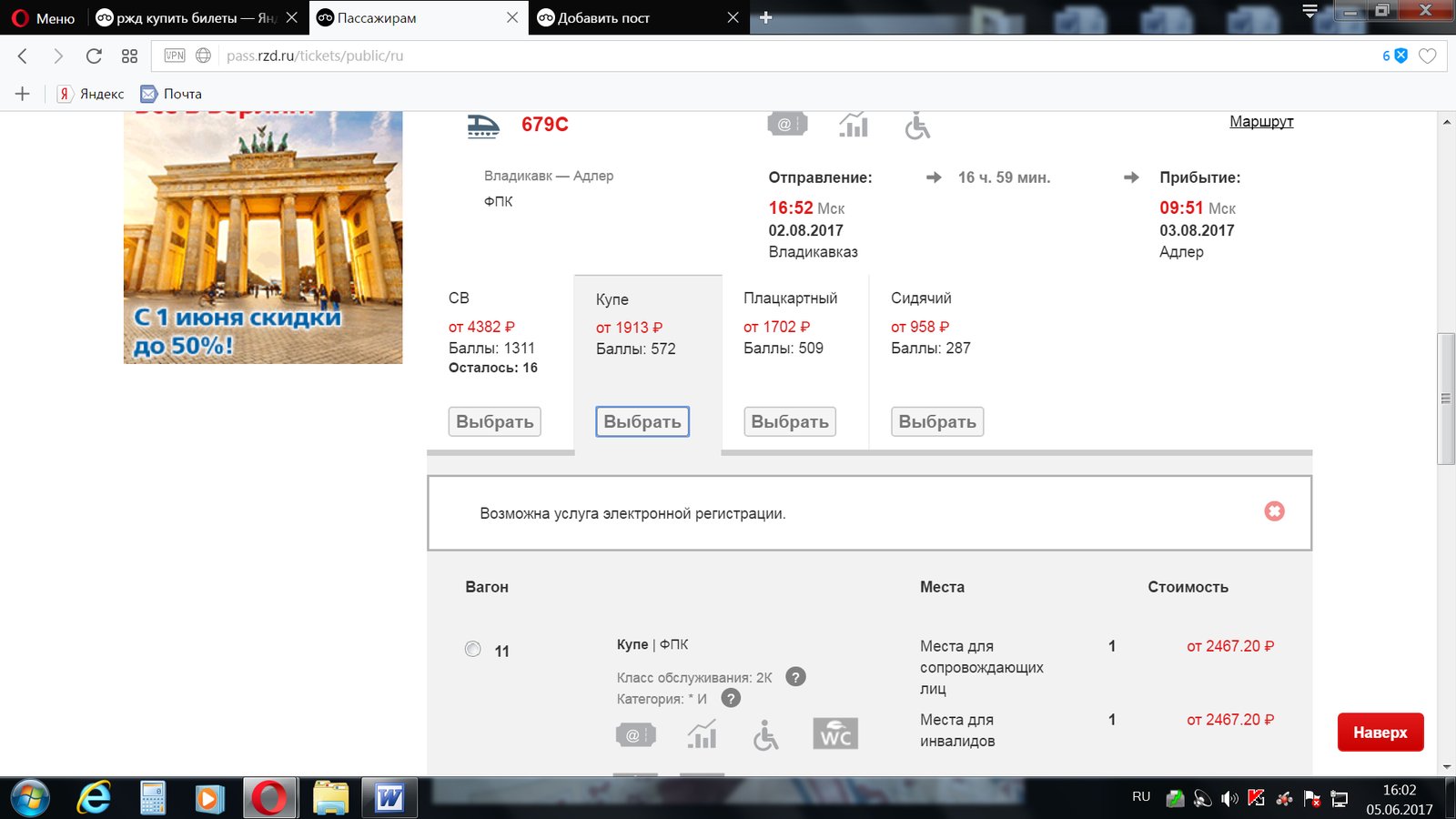Click the Berlin discount ad banner
The height and width of the screenshot is (819, 1456).
coord(263,237)
